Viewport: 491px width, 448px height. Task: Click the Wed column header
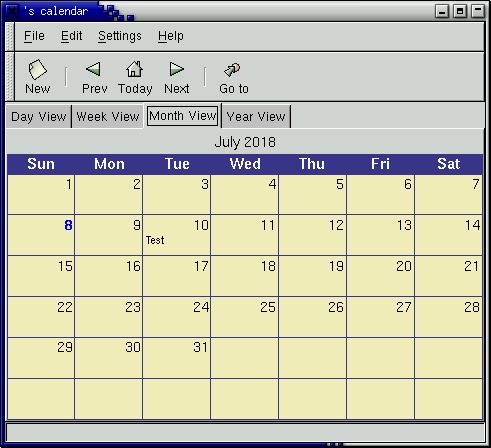click(245, 164)
